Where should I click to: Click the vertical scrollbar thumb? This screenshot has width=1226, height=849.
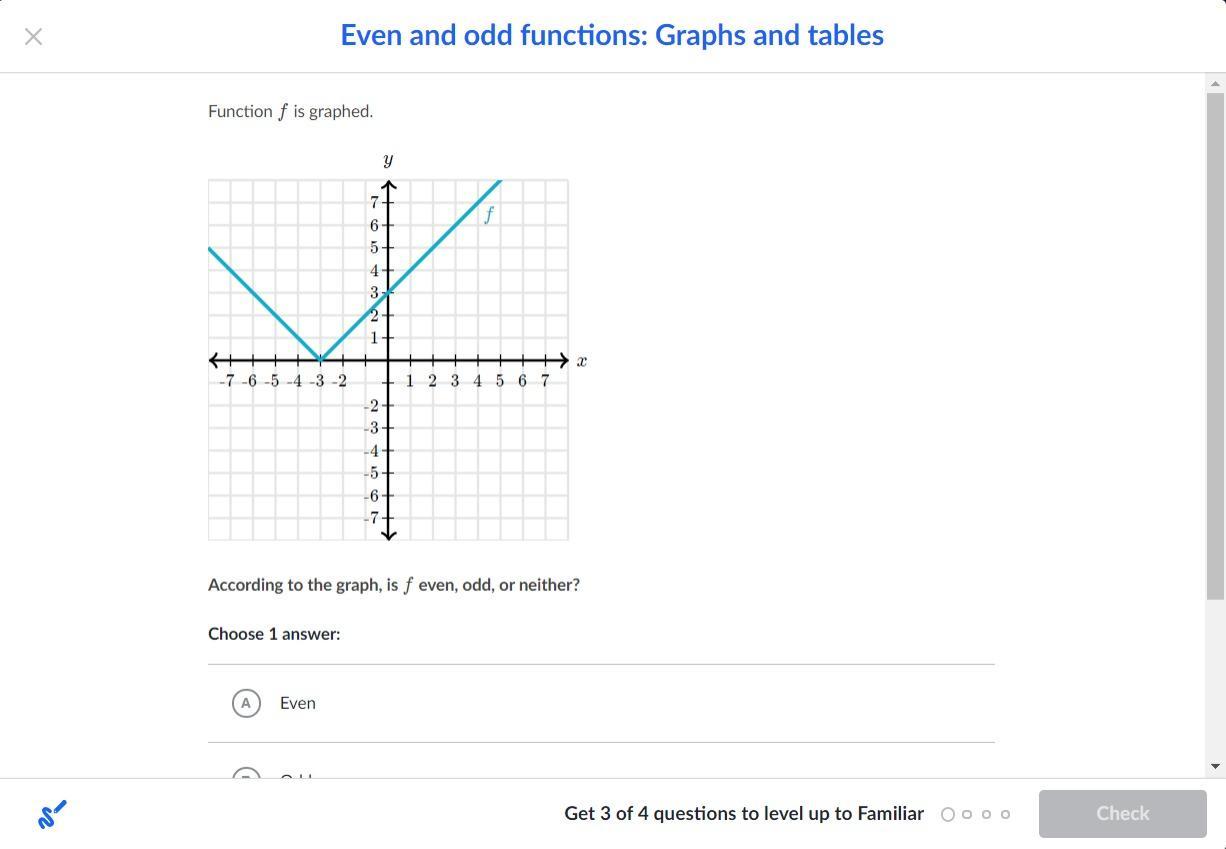pyautogui.click(x=1216, y=345)
